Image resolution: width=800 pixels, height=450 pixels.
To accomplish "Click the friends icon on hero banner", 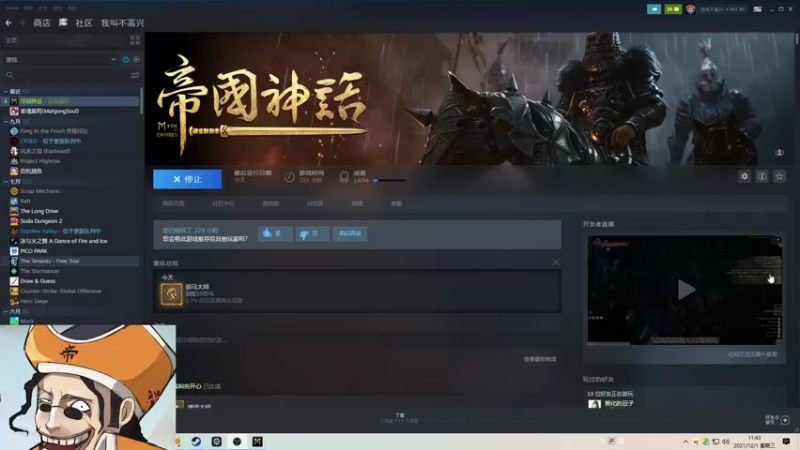I will (x=779, y=153).
